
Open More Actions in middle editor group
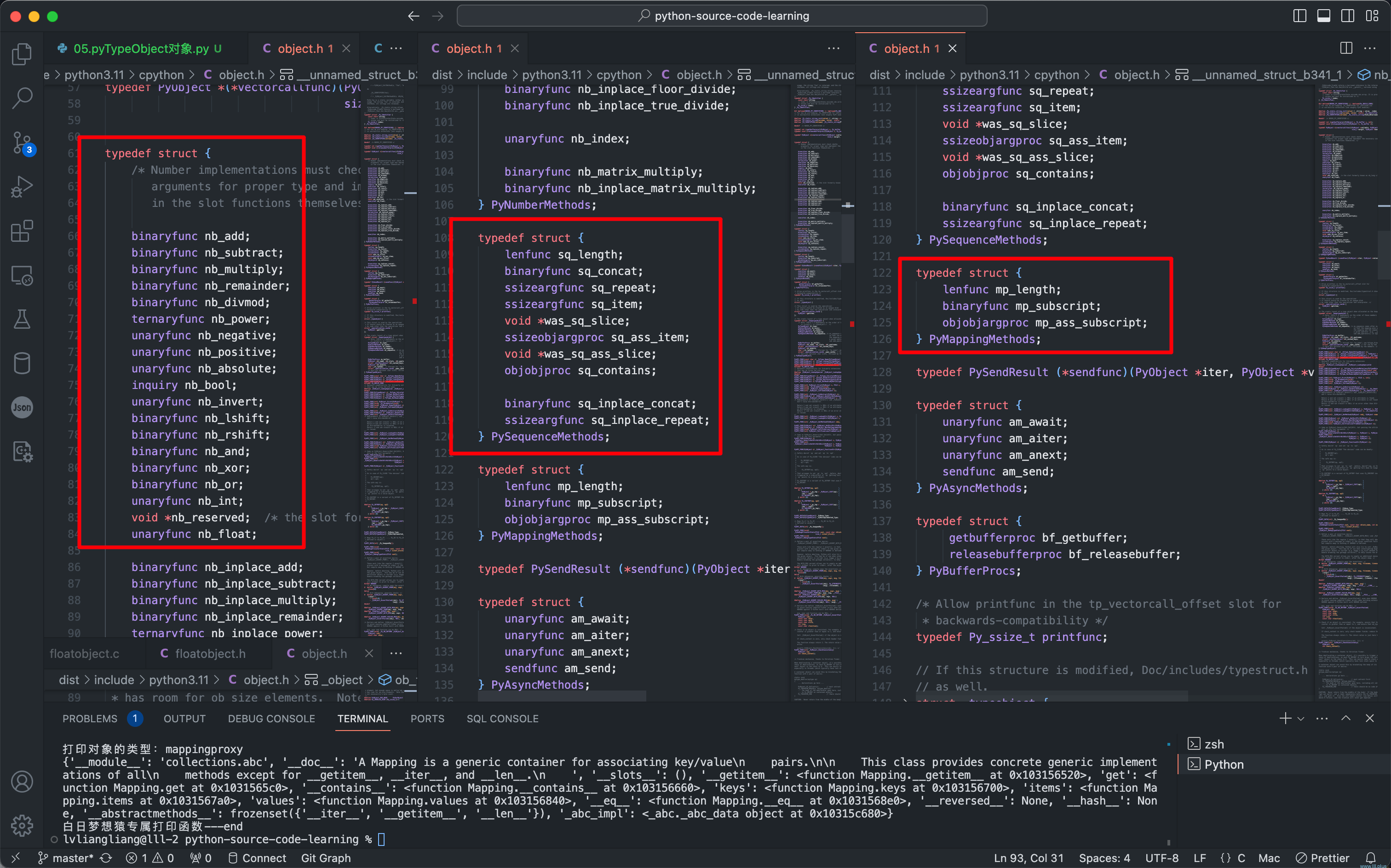pyautogui.click(x=834, y=48)
